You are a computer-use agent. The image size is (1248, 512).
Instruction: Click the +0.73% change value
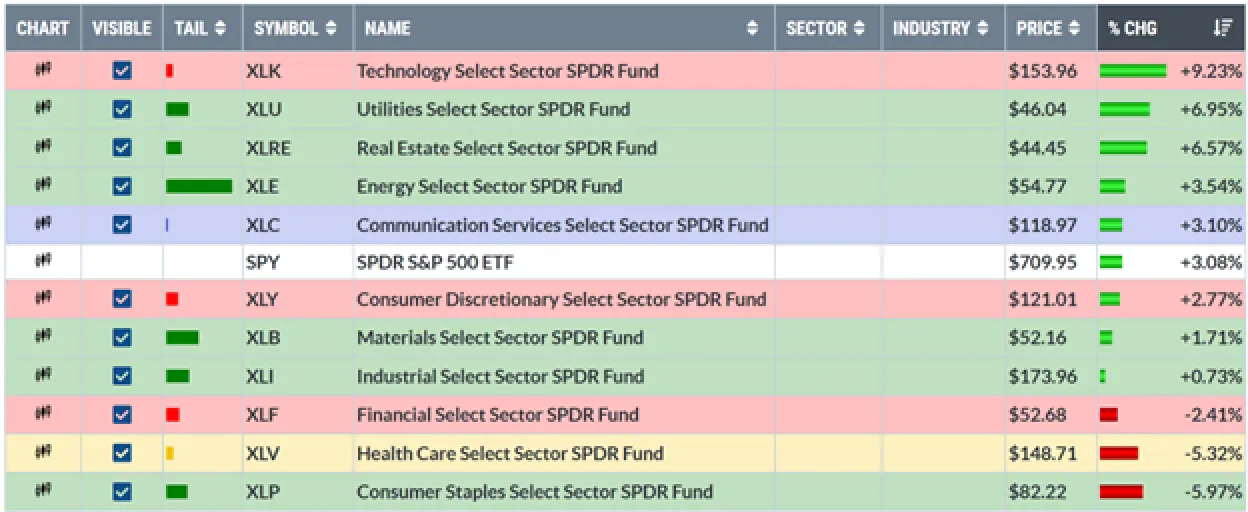[1211, 376]
